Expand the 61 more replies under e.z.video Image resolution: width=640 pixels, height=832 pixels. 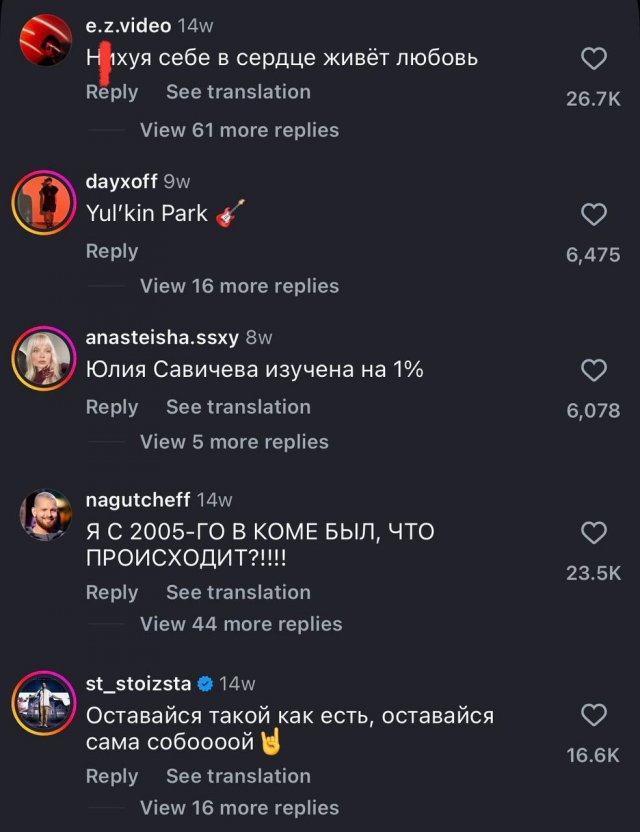point(236,129)
